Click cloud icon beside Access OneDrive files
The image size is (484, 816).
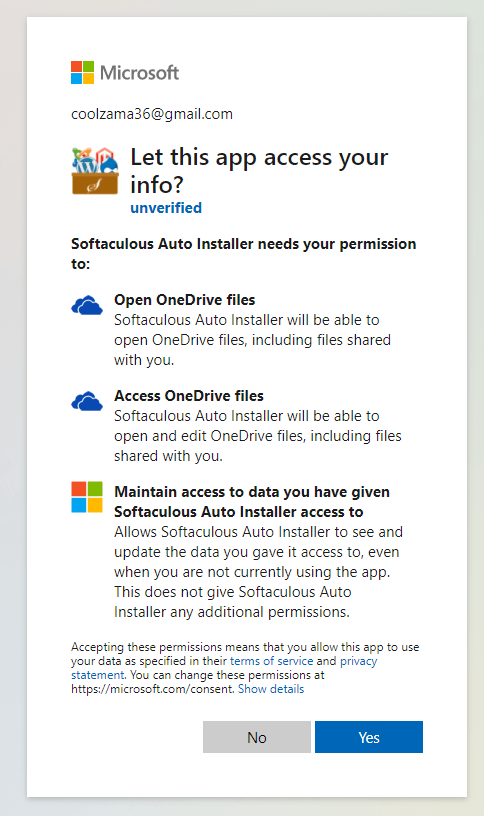(x=87, y=401)
